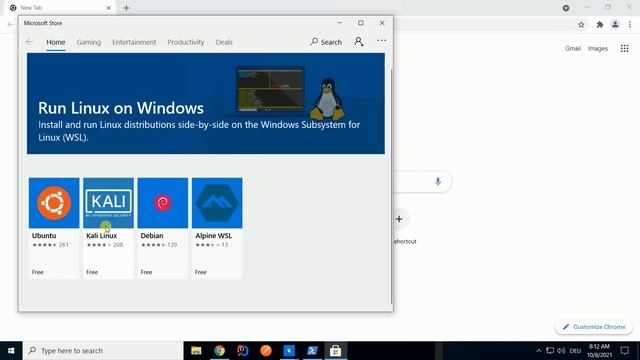Open the Google apps grid icon

624,48
